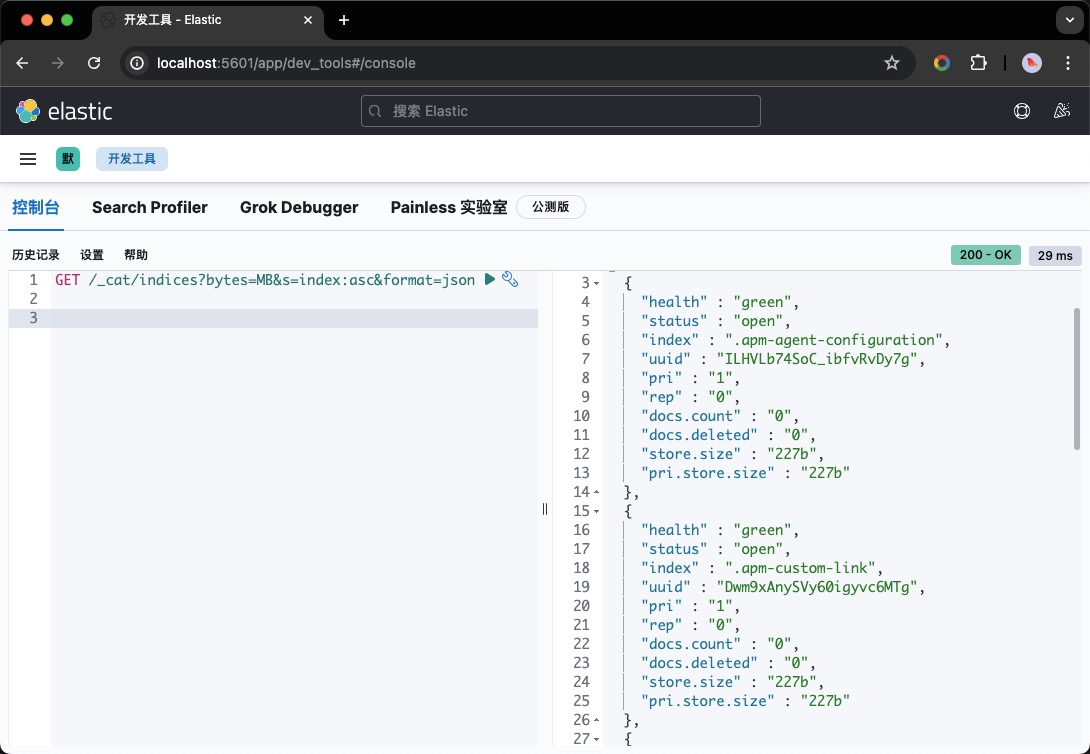This screenshot has height=754, width=1090.
Task: Click the 默 space avatar icon
Action: pyautogui.click(x=67, y=158)
